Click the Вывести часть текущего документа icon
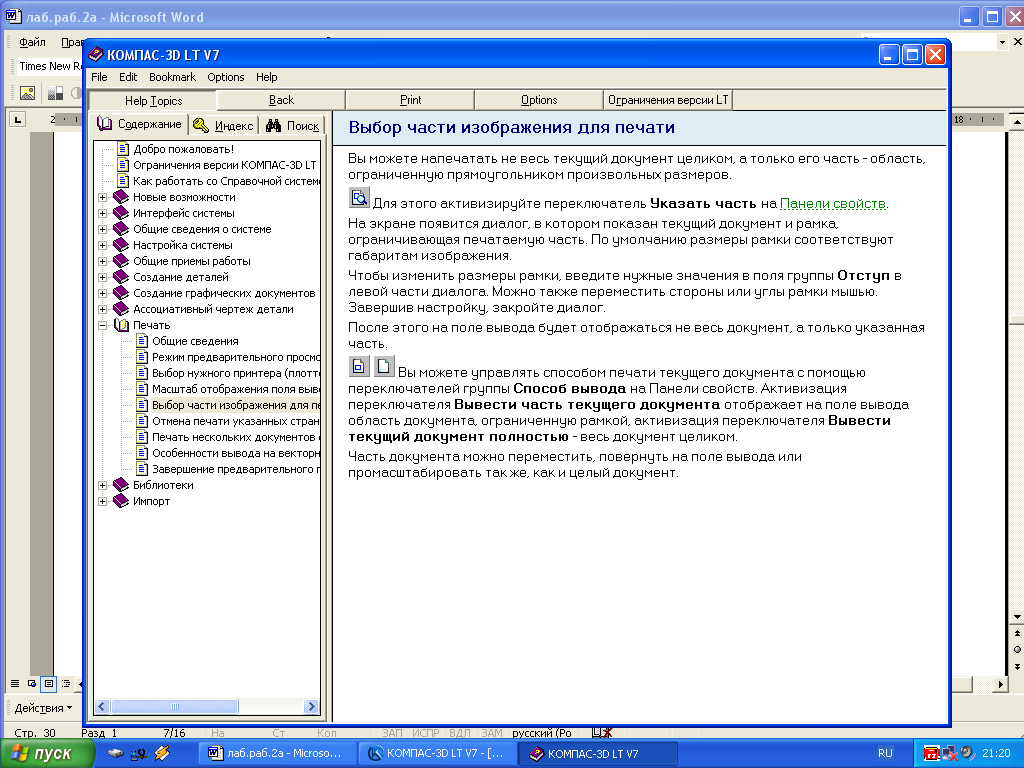The image size is (1024, 768). [x=359, y=367]
